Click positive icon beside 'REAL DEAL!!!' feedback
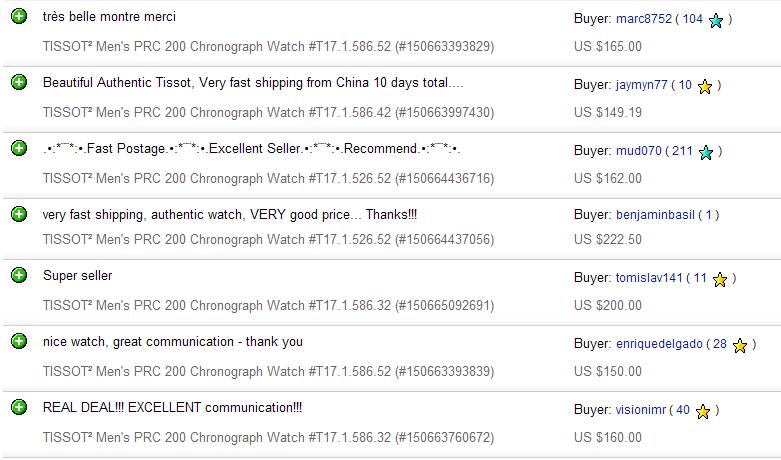The height and width of the screenshot is (460, 781). (x=18, y=407)
